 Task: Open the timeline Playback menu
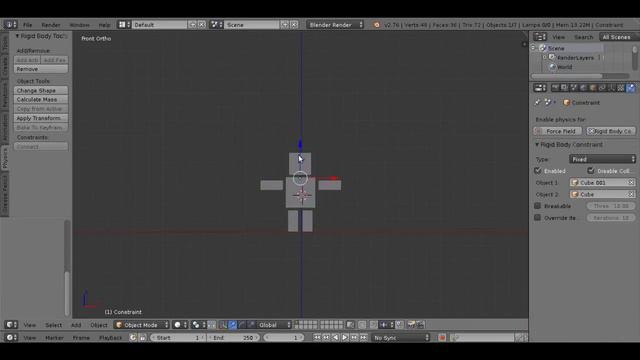tap(111, 338)
